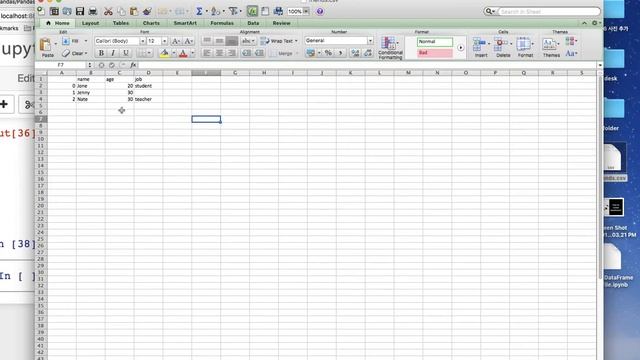Viewport: 640px width, 360px height.
Task: Open the font name dropdown Calibri (Body)
Action: coord(142,41)
